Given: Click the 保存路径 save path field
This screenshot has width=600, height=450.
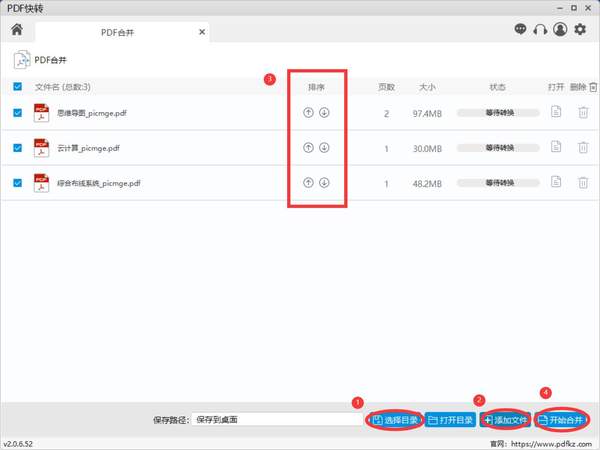Looking at the screenshot, I should point(277,420).
